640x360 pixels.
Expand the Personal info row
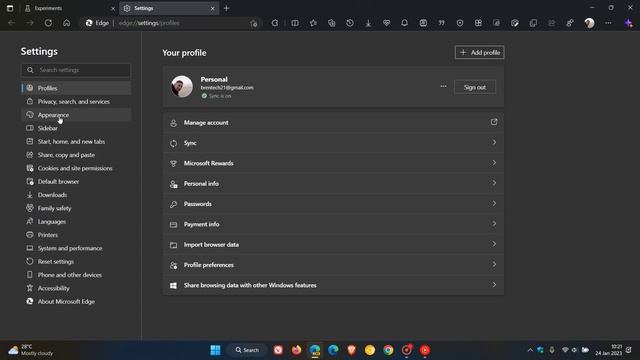[x=333, y=184]
